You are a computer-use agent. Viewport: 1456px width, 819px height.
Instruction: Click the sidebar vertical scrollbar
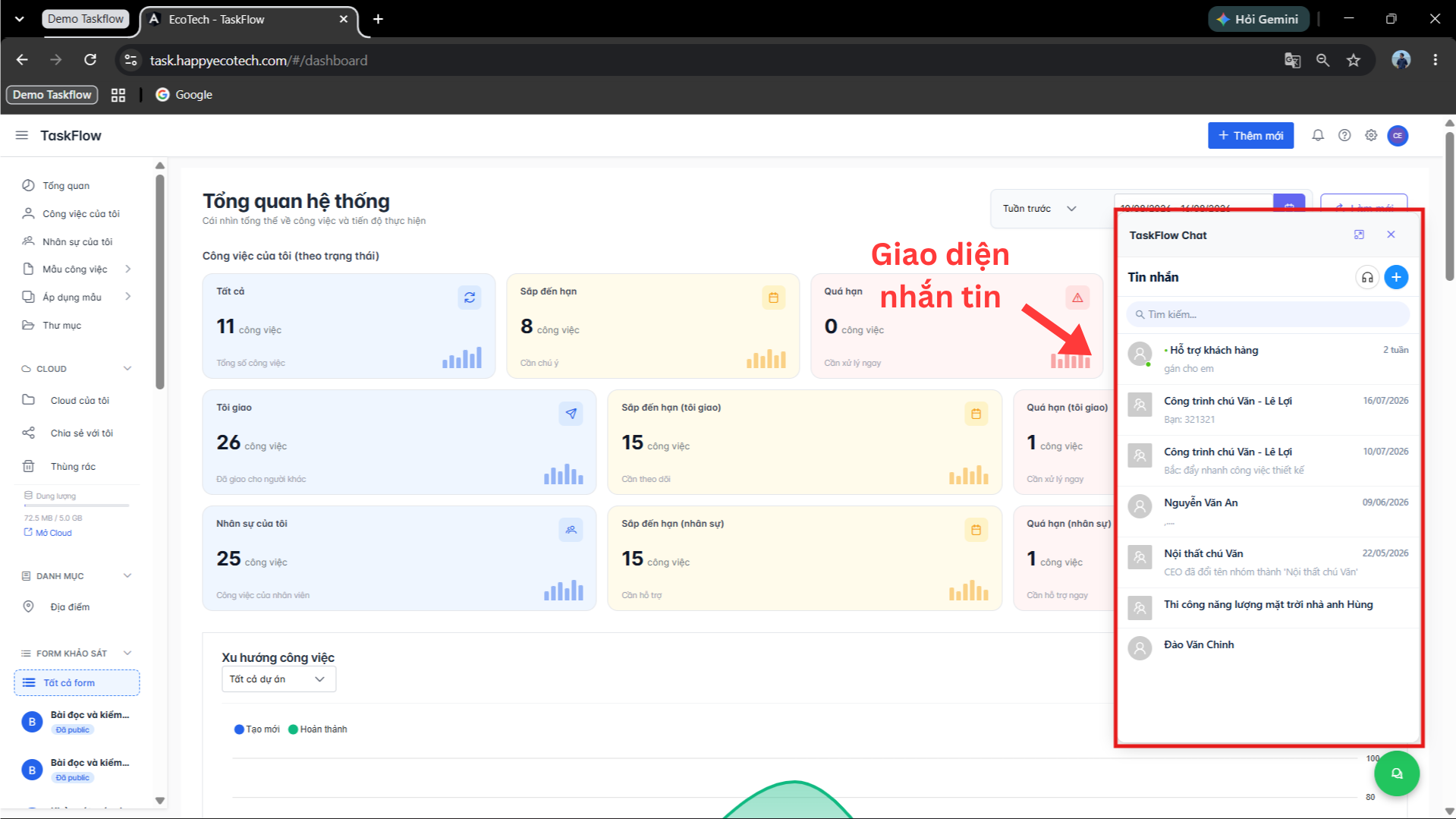coord(159,281)
